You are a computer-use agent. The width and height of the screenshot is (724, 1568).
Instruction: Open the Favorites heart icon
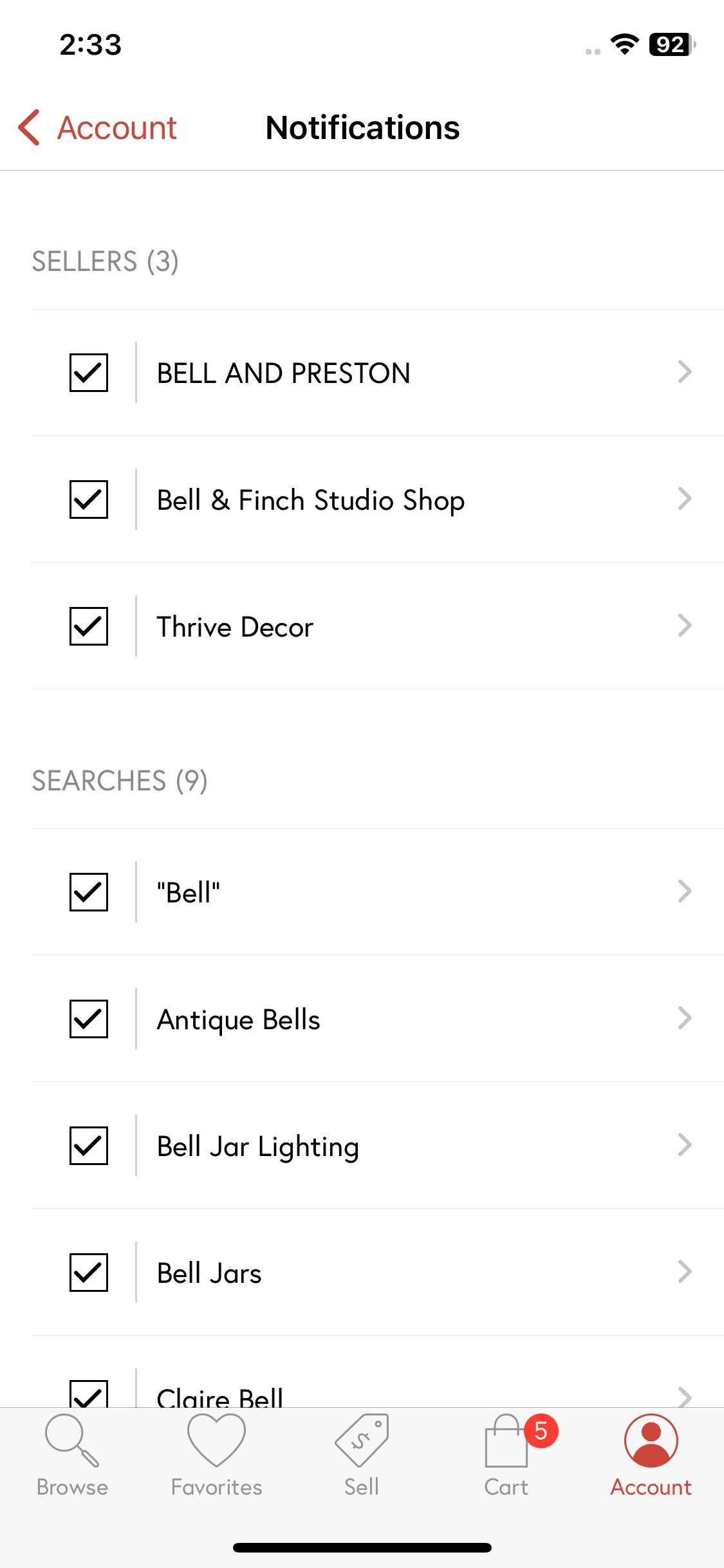216,1441
